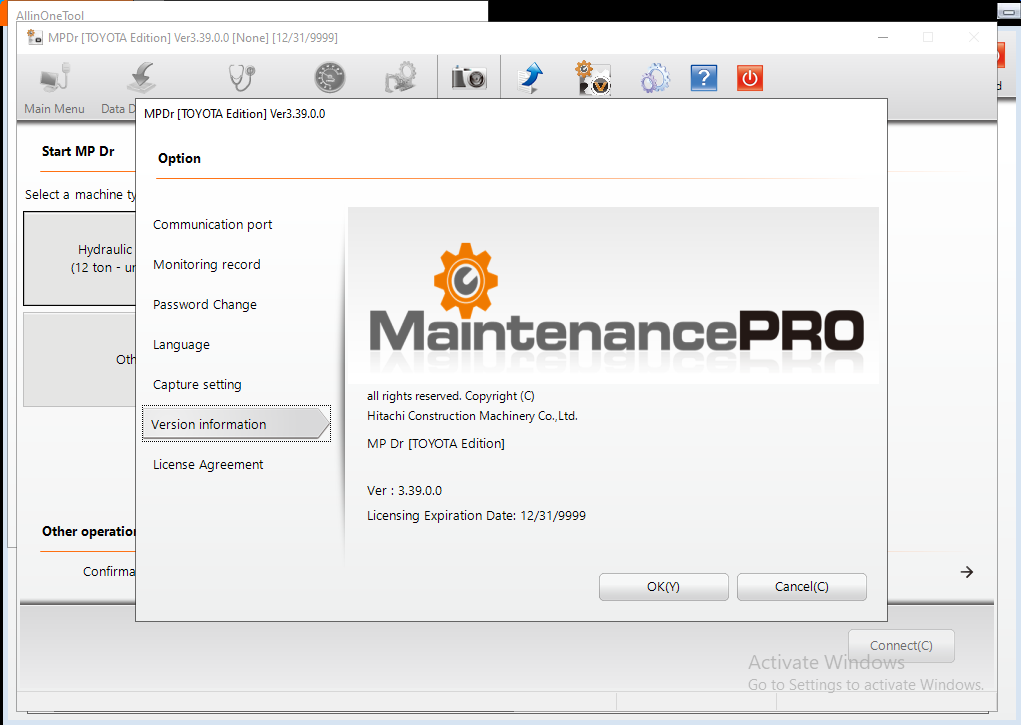This screenshot has width=1021, height=725.
Task: Choose Password Change option
Action: click(x=204, y=305)
